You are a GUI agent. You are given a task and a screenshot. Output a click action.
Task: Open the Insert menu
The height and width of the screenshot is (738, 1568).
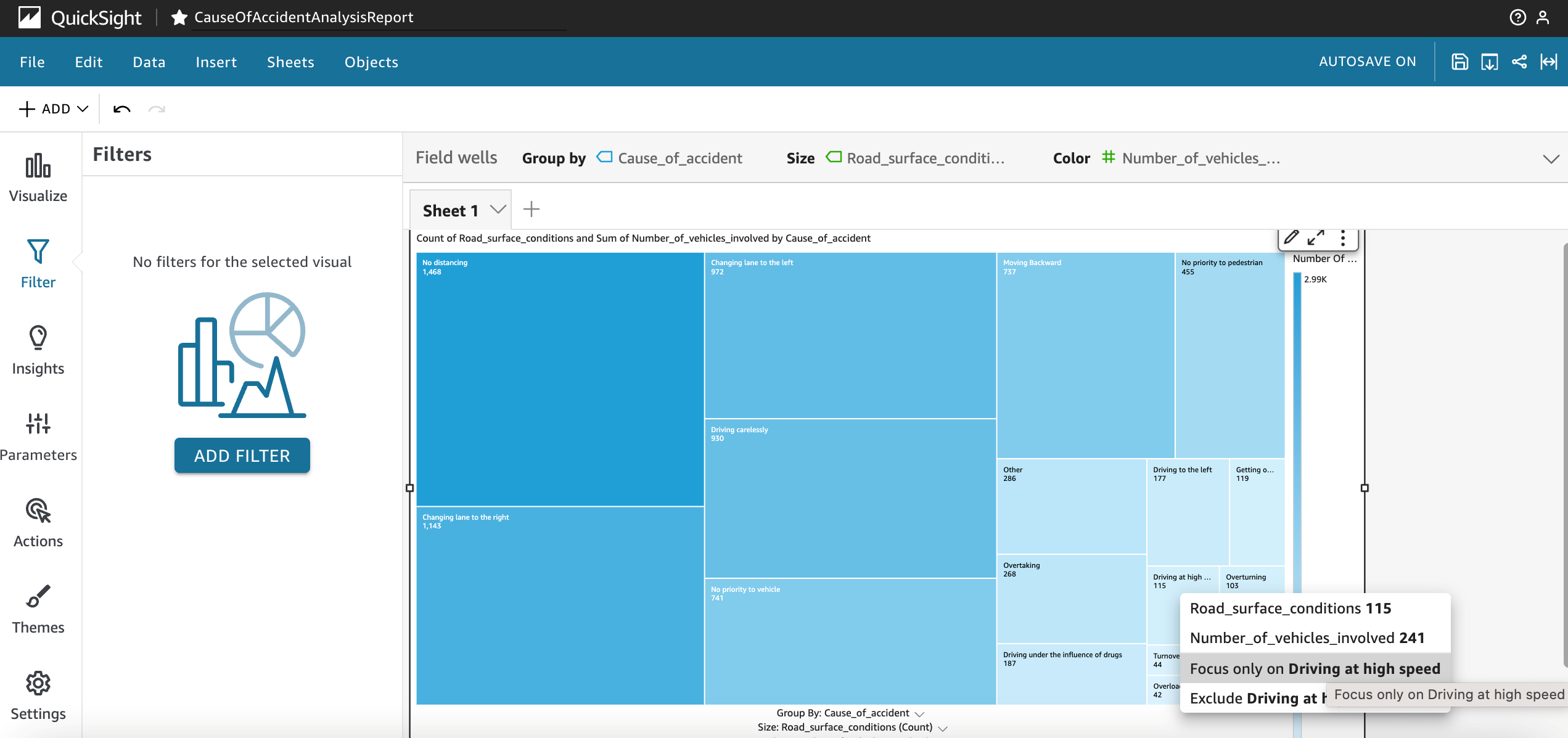tap(216, 62)
